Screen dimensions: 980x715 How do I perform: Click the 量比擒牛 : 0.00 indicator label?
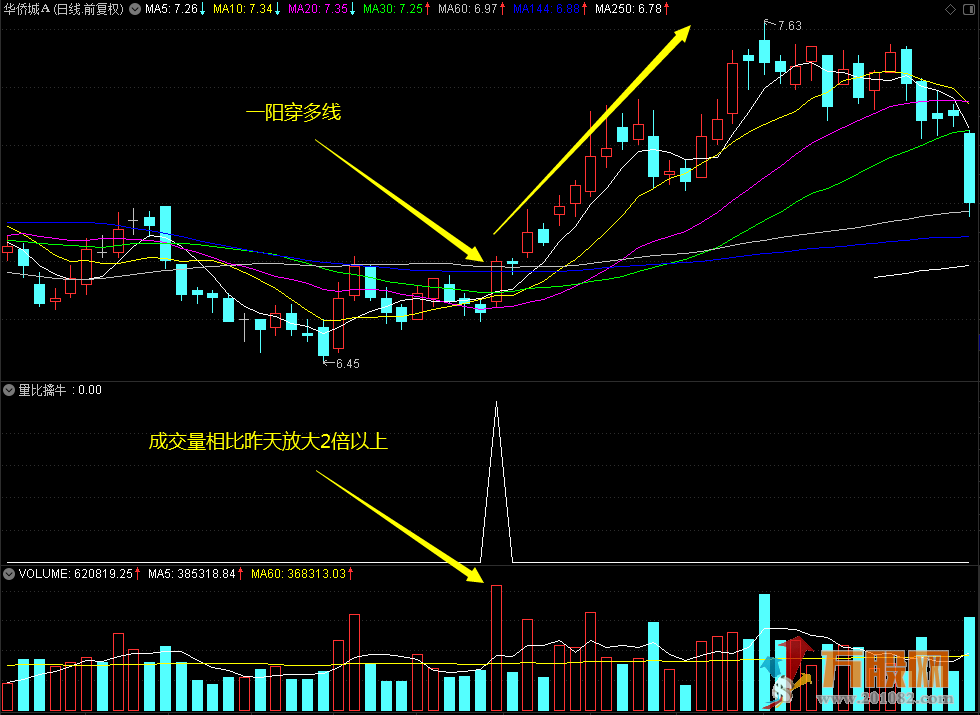(x=60, y=390)
